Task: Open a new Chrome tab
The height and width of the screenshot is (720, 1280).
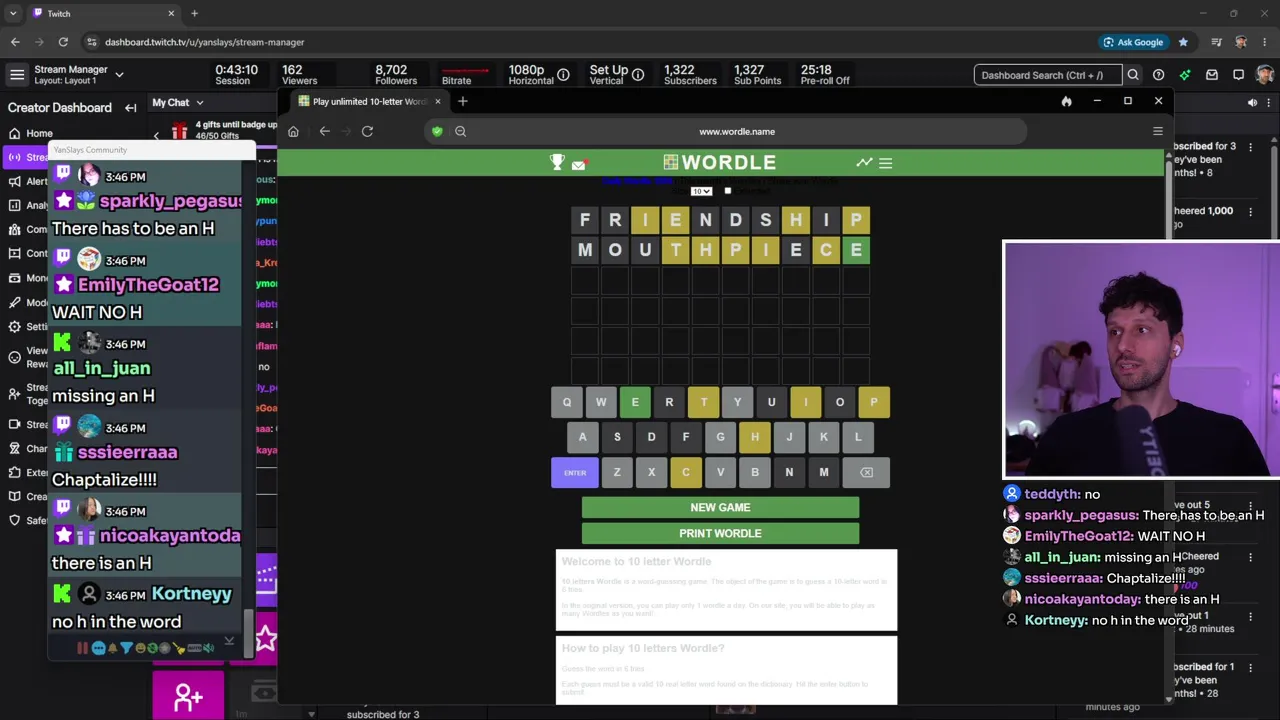Action: [x=194, y=13]
